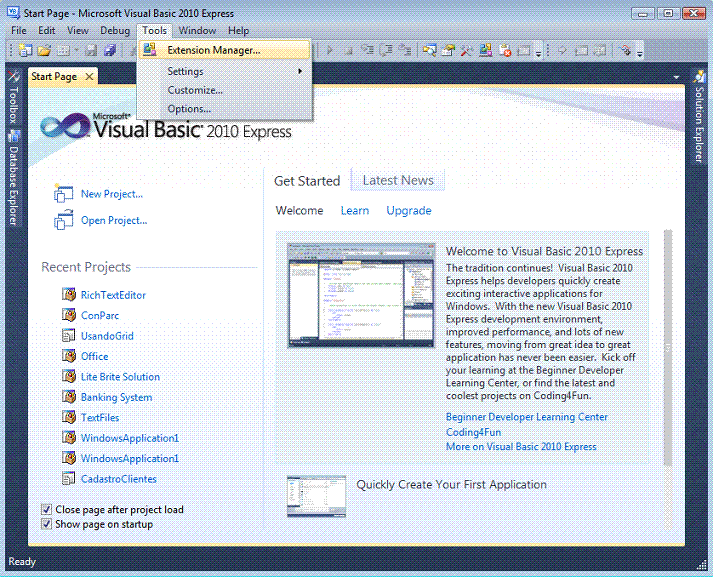Click the Start Debugging play icon
Viewport: 713px width, 577px height.
click(x=330, y=50)
